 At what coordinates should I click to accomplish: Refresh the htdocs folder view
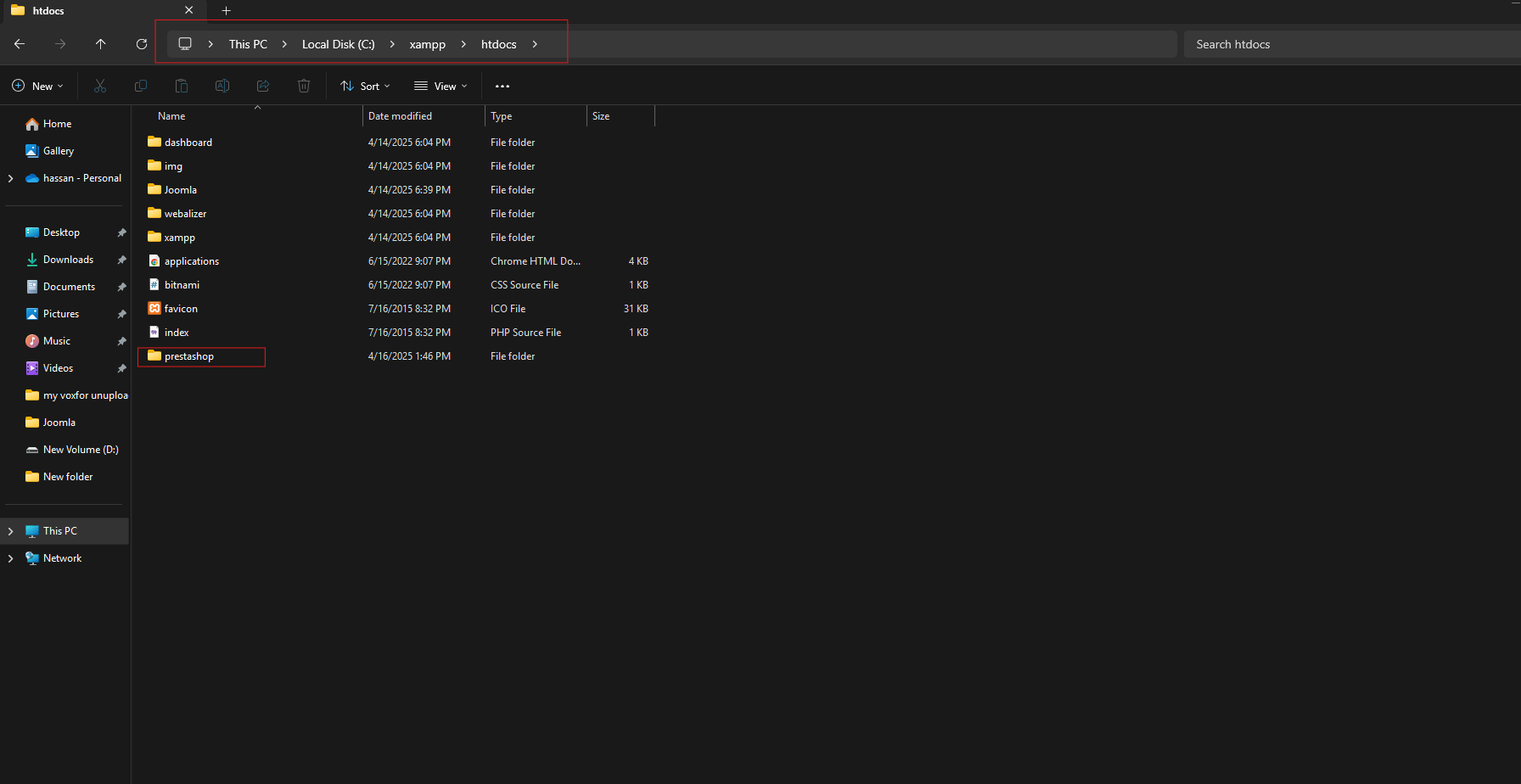click(142, 44)
